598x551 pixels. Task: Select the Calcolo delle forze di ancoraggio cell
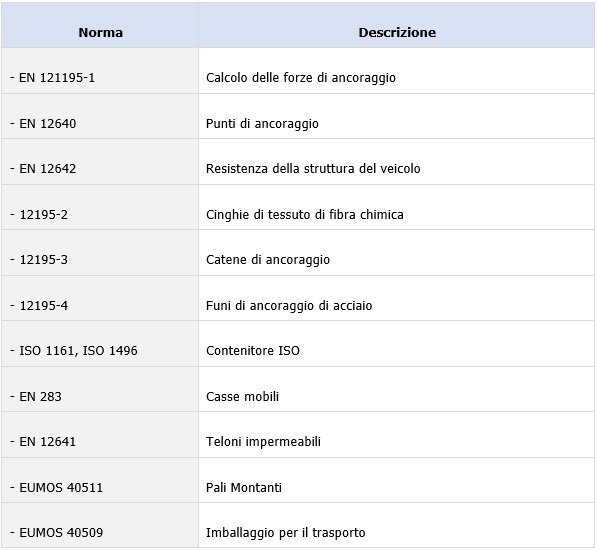click(x=397, y=71)
